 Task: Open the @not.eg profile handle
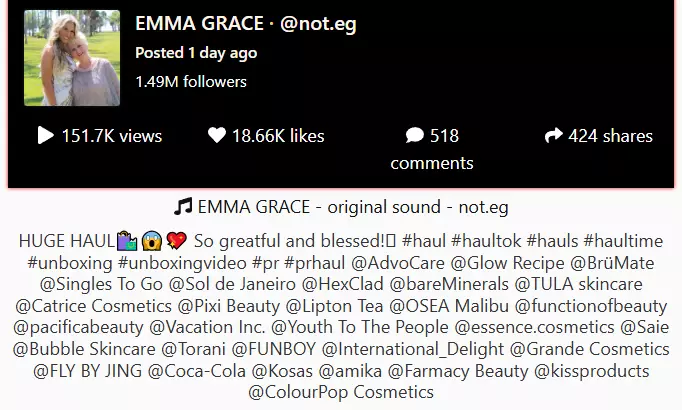click(318, 23)
